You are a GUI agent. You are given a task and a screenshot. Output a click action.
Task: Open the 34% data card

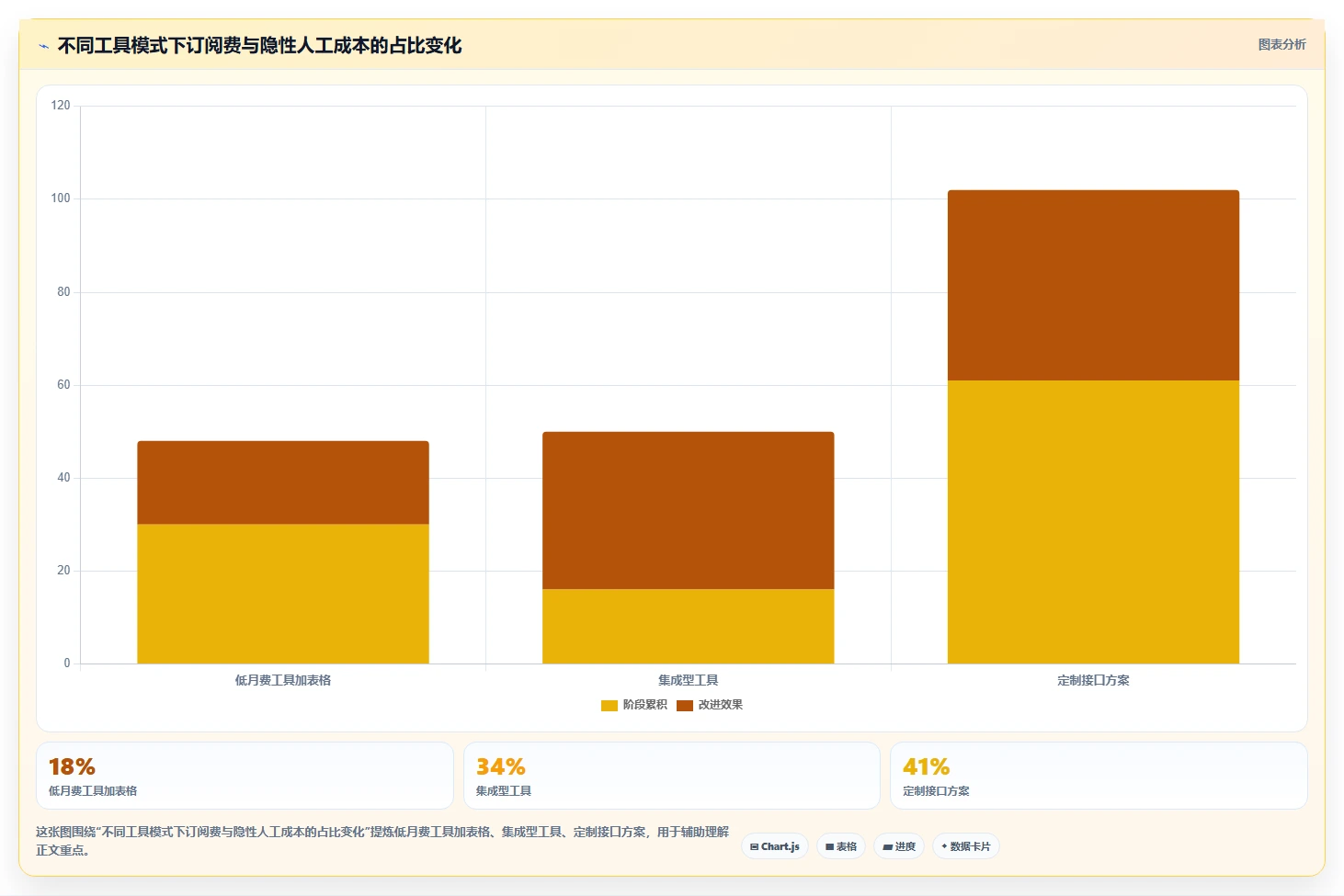coord(671,776)
